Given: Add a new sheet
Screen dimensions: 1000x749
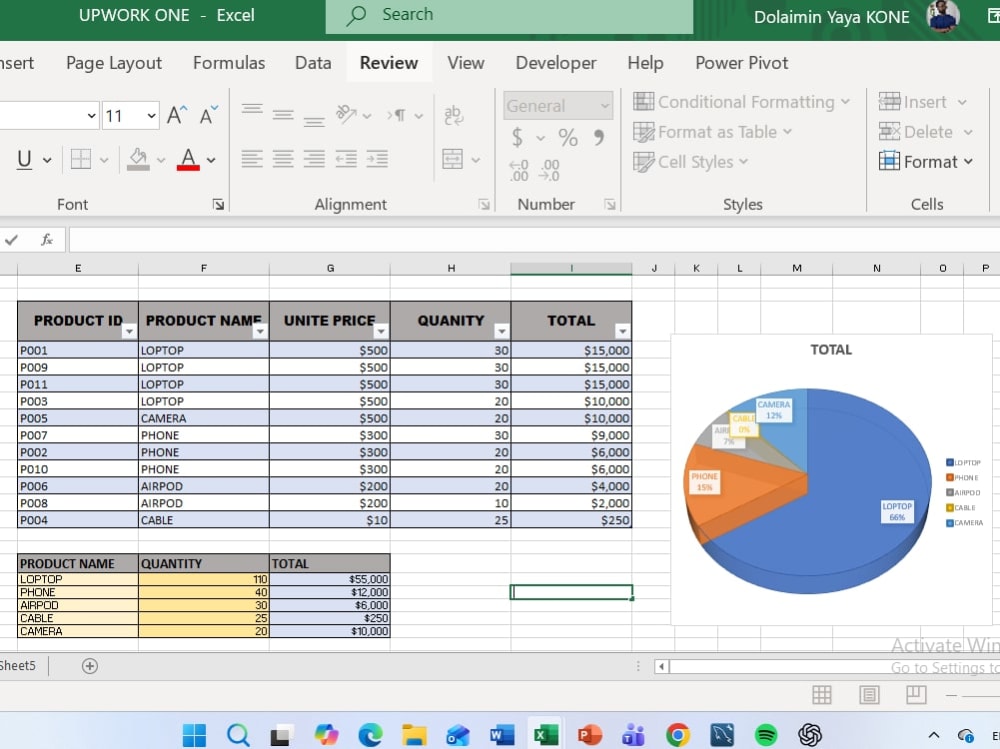Looking at the screenshot, I should tap(90, 666).
